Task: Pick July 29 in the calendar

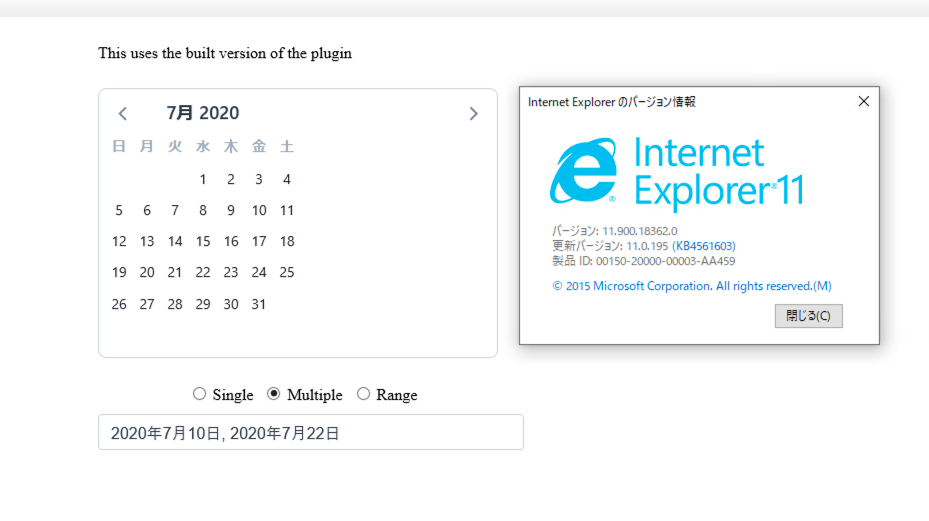Action: pyautogui.click(x=203, y=304)
